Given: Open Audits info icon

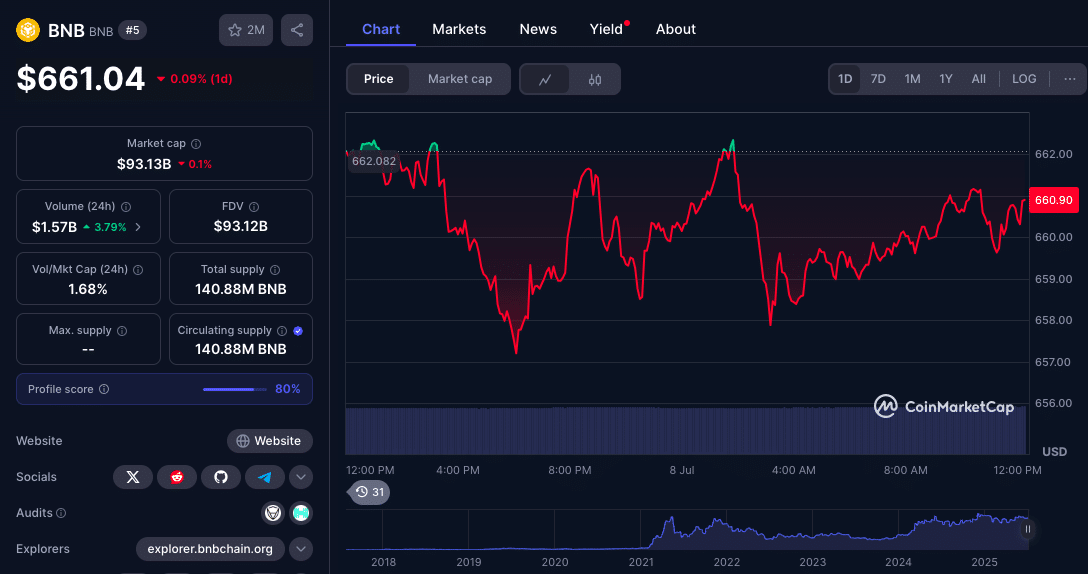Looking at the screenshot, I should (61, 513).
